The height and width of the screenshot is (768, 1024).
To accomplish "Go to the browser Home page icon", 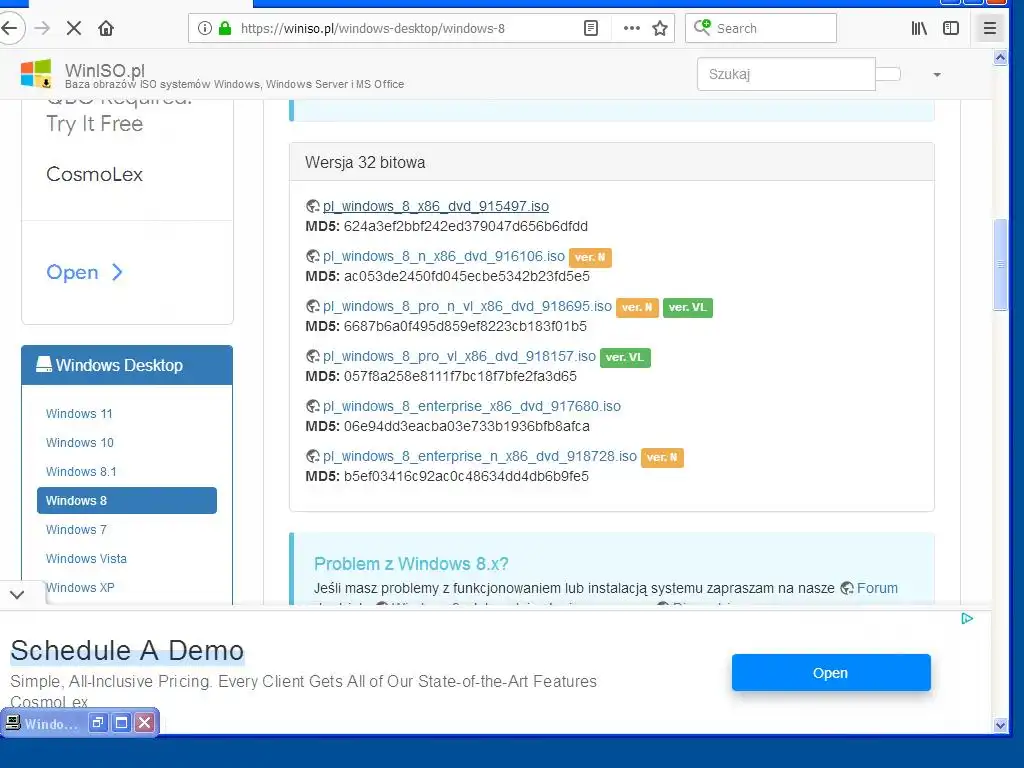I will (x=106, y=28).
